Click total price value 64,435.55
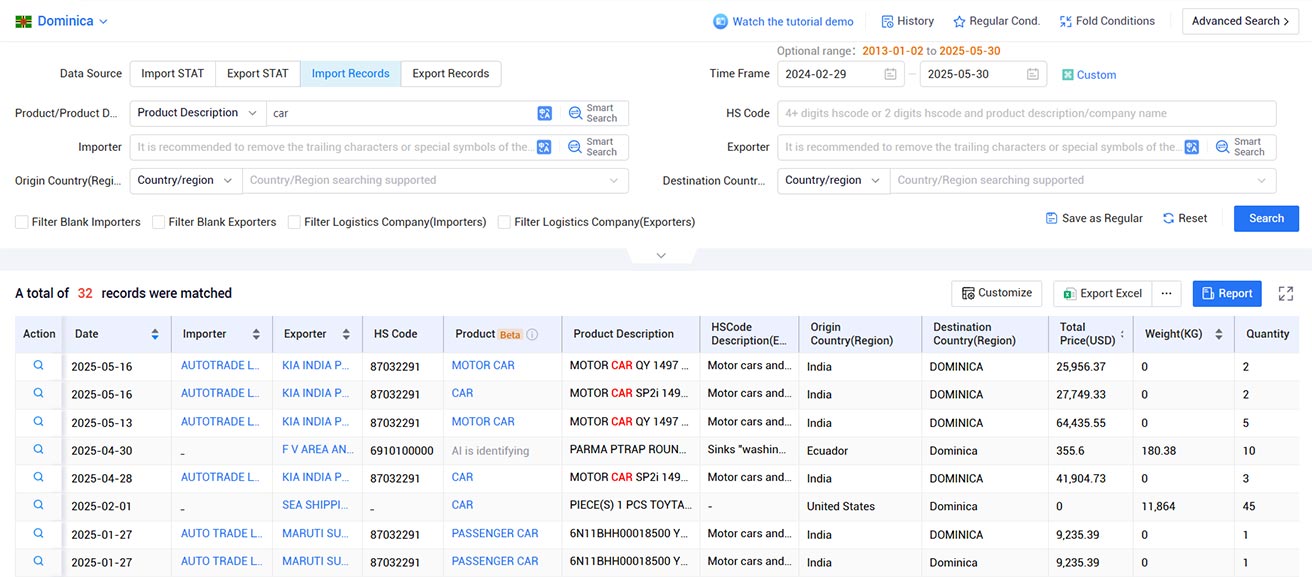Screen dimensions: 1312x577 (x=1083, y=423)
